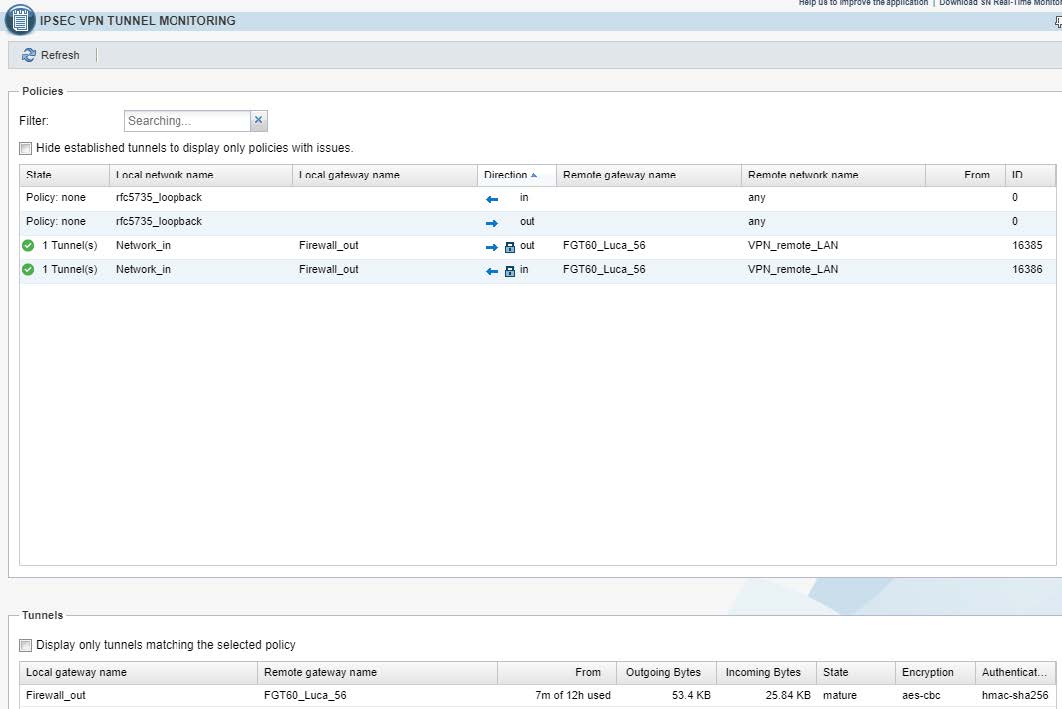Sort tunnels by Authentication header
The image size is (1062, 709).
click(1015, 672)
